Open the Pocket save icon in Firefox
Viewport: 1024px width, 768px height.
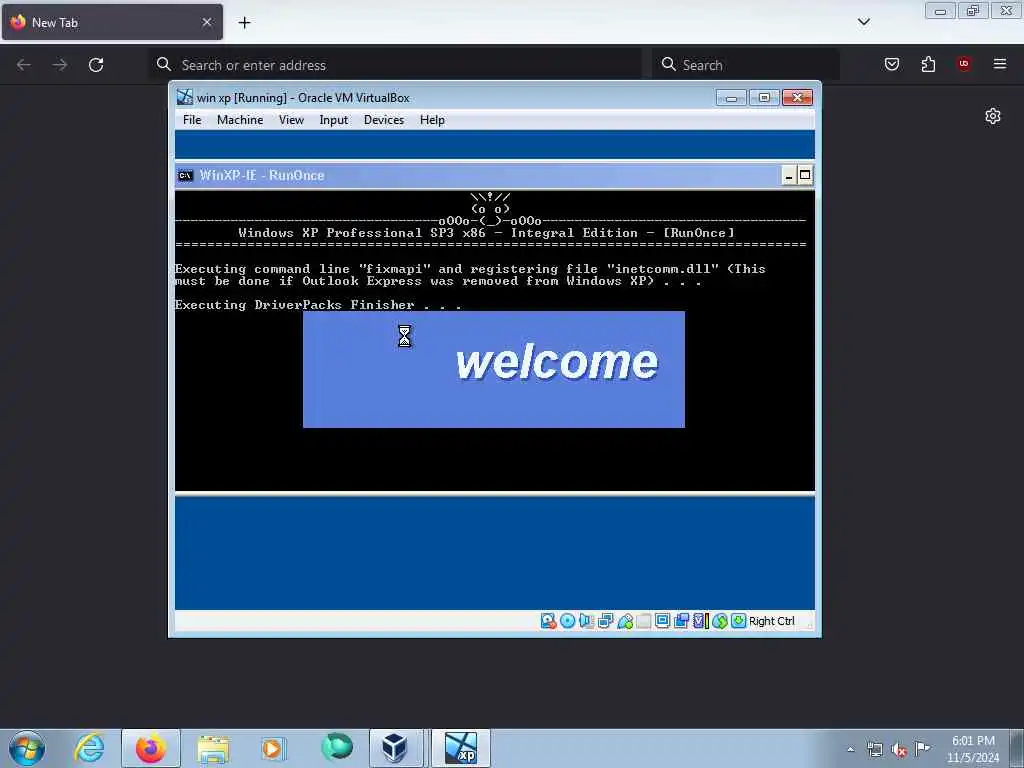pos(892,64)
